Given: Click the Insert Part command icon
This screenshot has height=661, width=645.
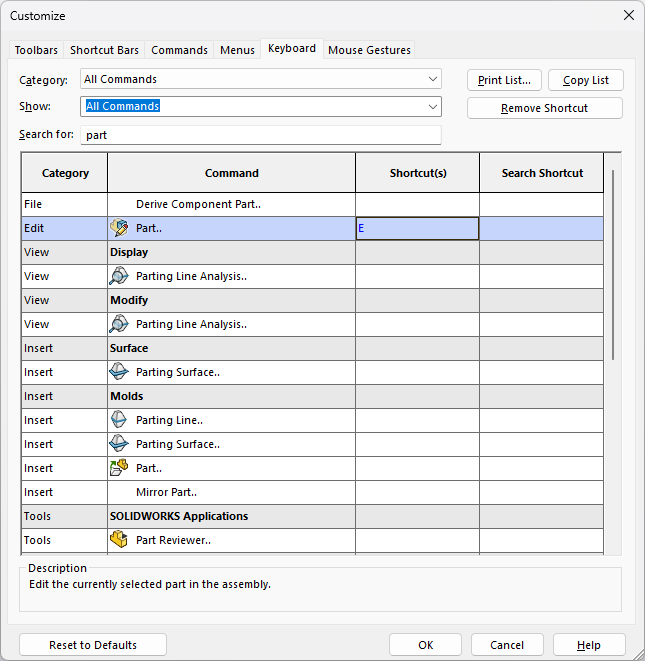Looking at the screenshot, I should (x=119, y=468).
